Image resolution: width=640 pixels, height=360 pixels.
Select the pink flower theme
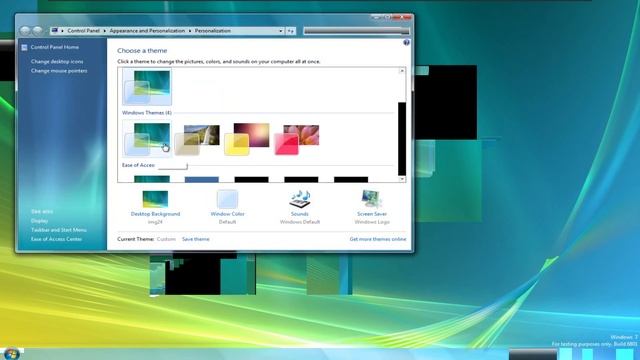click(x=297, y=139)
